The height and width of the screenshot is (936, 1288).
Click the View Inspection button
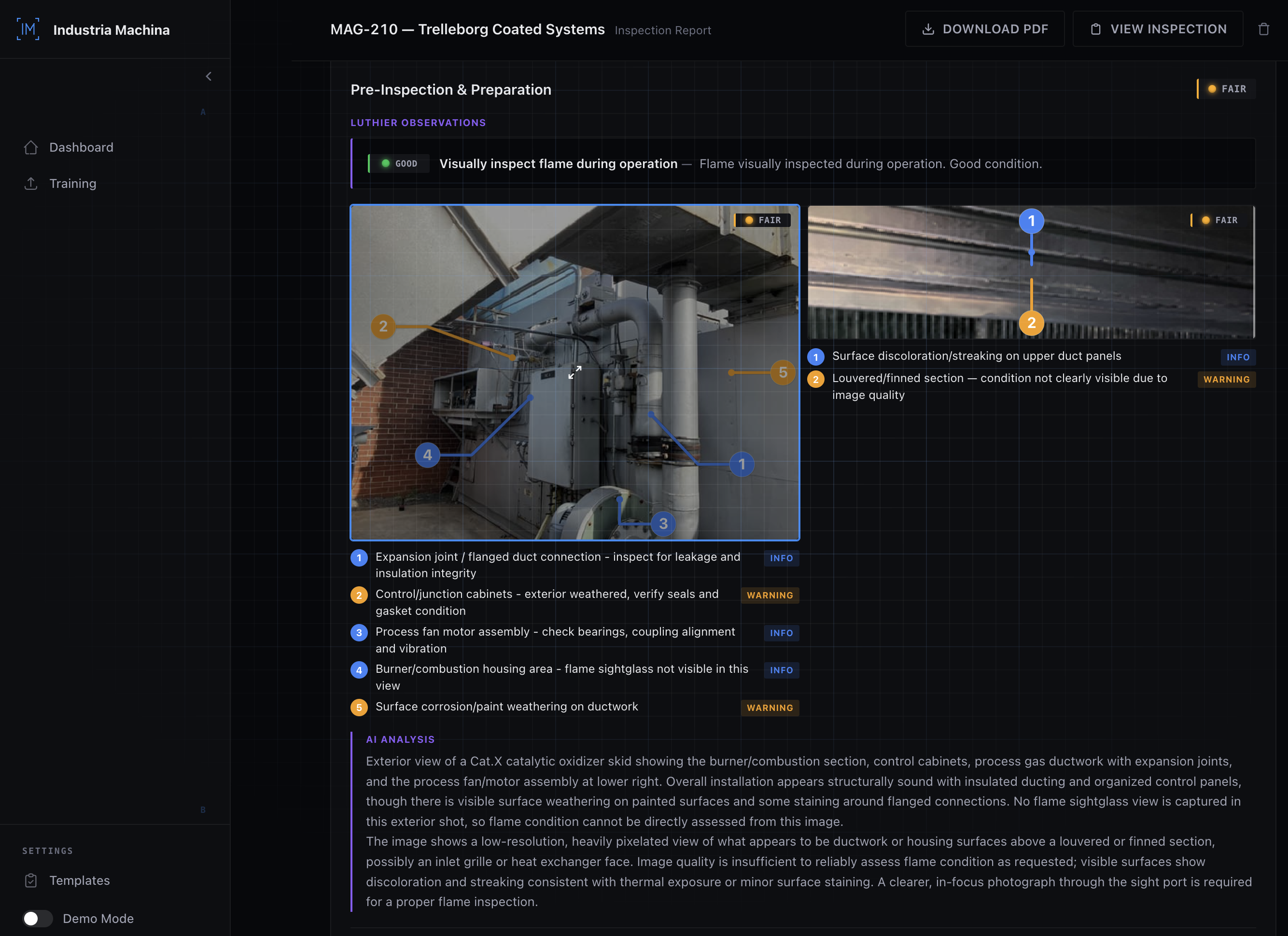(1158, 29)
